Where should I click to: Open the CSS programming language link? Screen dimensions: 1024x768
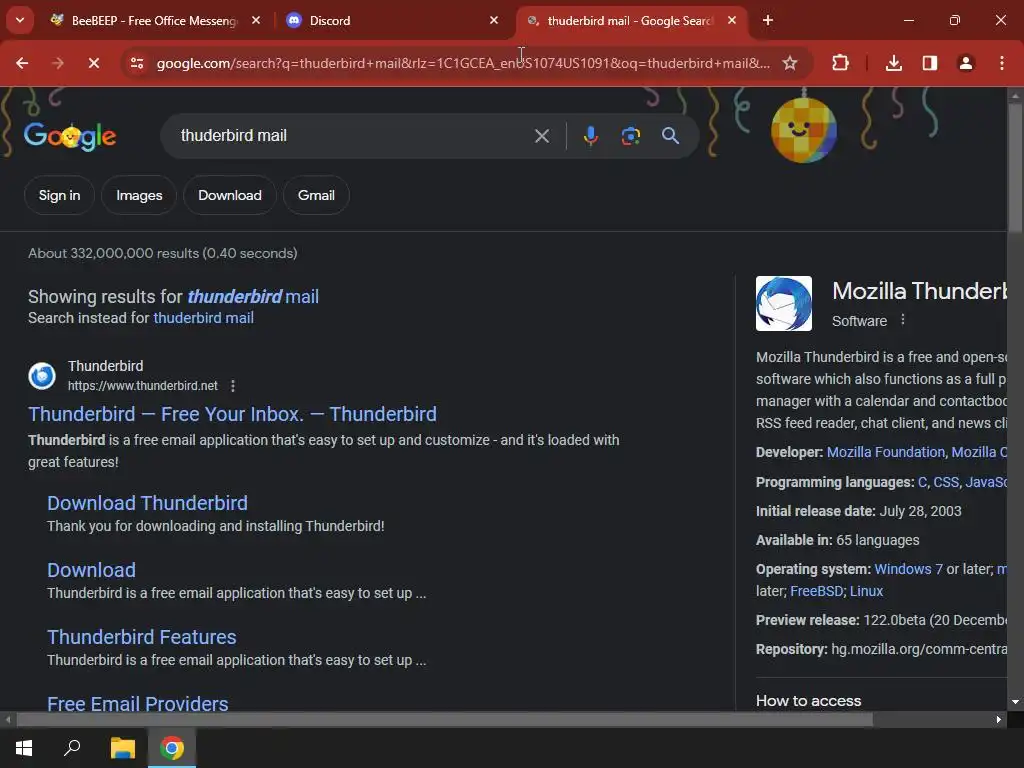946,482
